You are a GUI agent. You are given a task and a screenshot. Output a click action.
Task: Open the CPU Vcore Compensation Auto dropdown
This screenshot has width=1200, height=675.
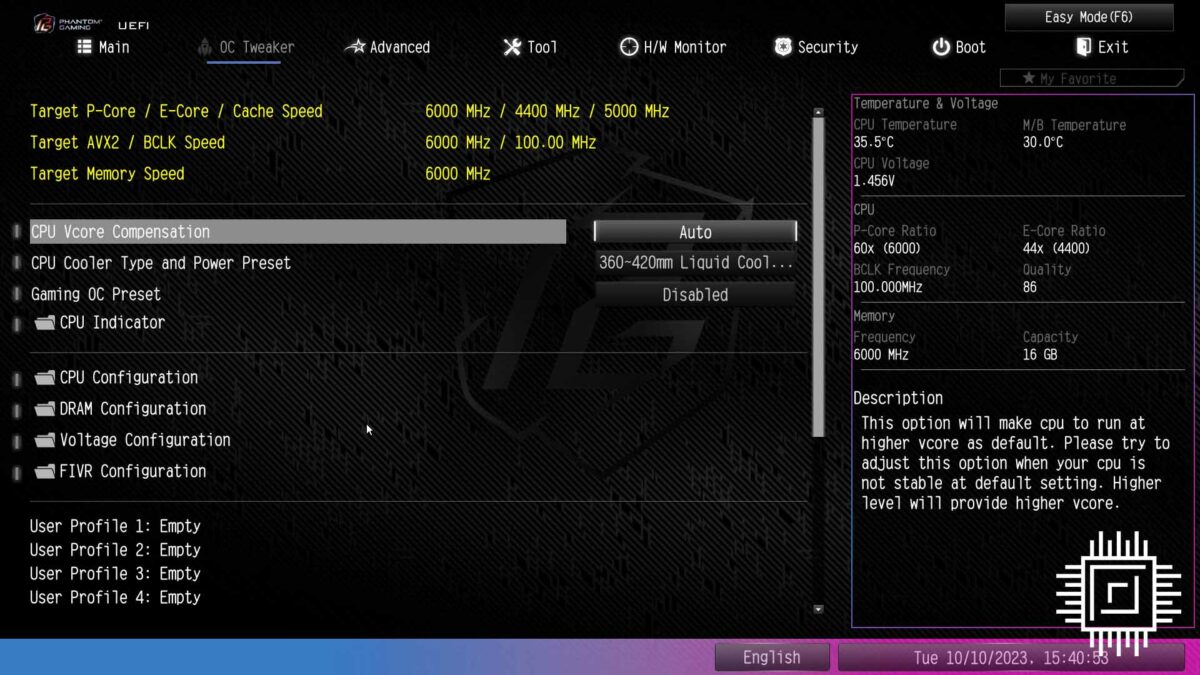694,231
